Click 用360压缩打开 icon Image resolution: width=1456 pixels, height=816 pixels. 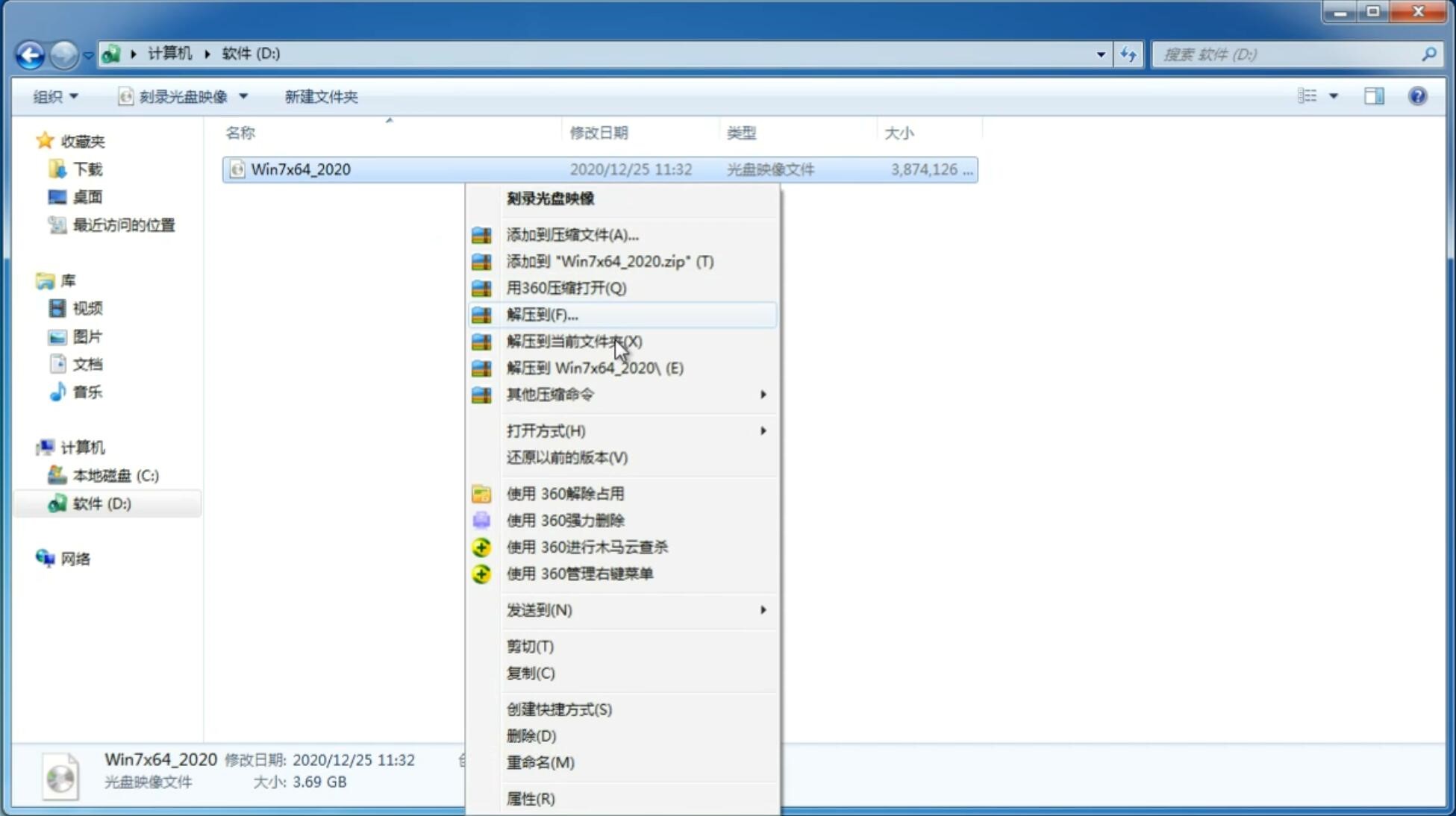pyautogui.click(x=481, y=287)
